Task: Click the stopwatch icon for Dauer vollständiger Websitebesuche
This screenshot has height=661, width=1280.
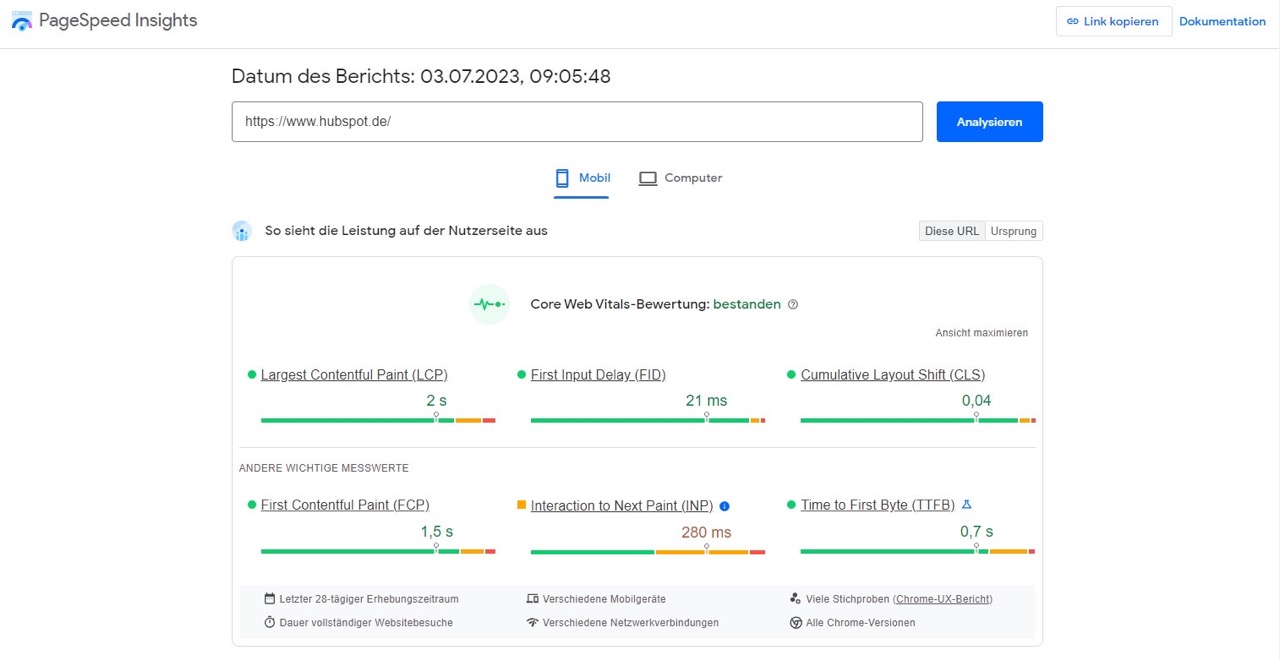Action: coord(270,622)
